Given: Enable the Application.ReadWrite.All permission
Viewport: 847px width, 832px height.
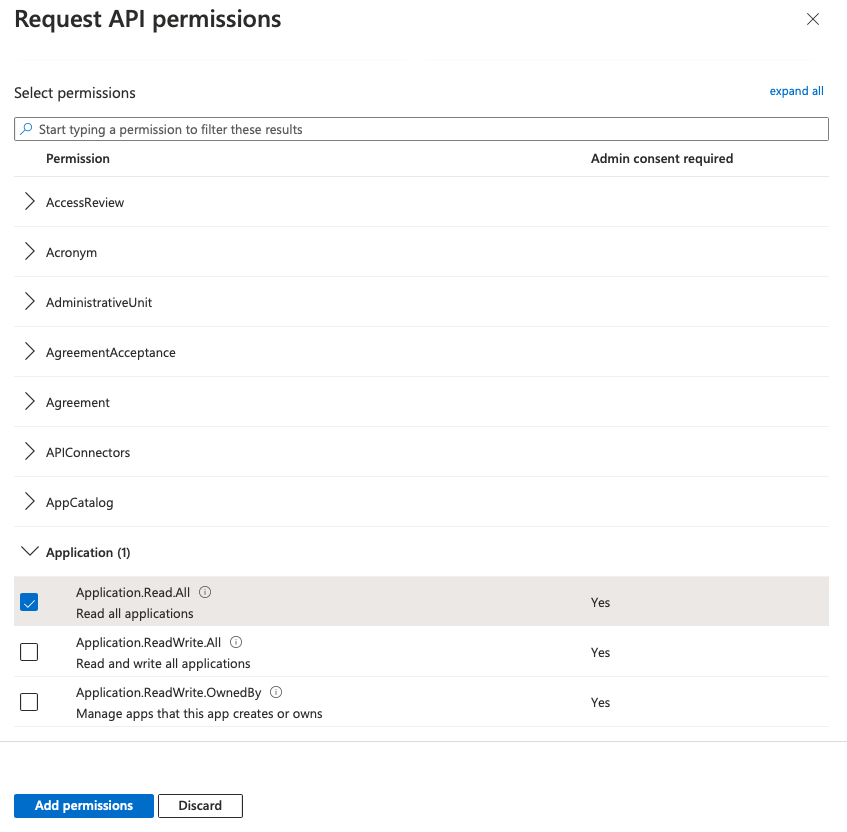Looking at the screenshot, I should tap(29, 651).
